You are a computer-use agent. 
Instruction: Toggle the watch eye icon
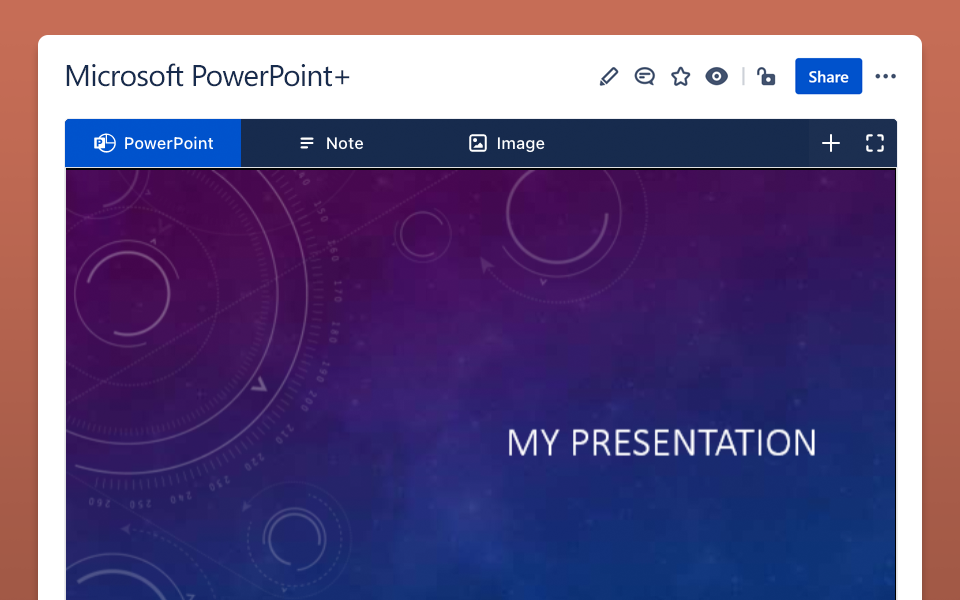pos(716,77)
